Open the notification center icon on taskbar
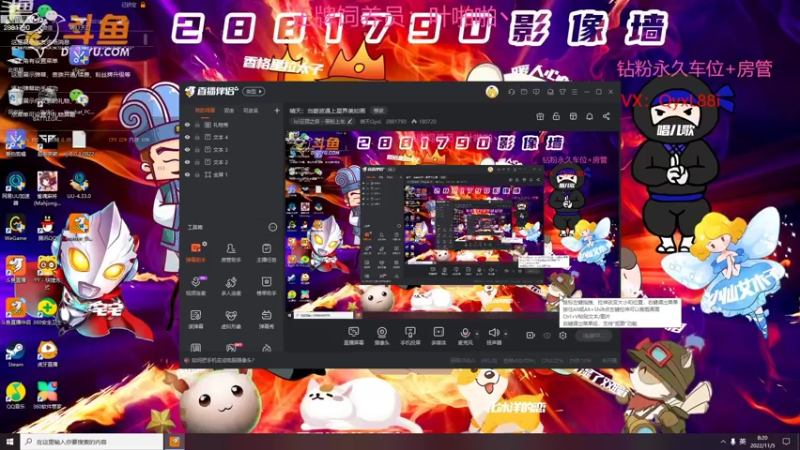The width and height of the screenshot is (800, 450). [786, 441]
